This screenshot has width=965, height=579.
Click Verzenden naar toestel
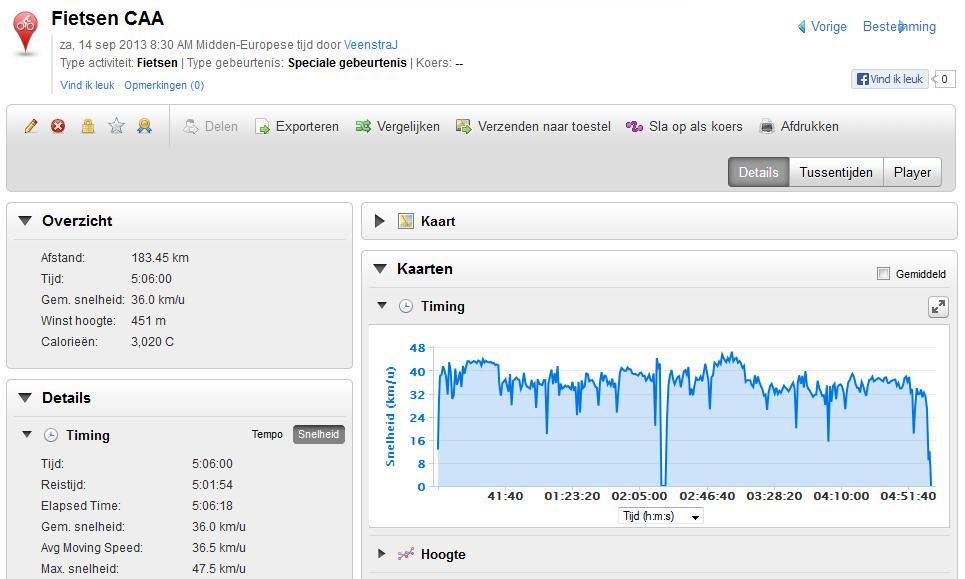533,126
